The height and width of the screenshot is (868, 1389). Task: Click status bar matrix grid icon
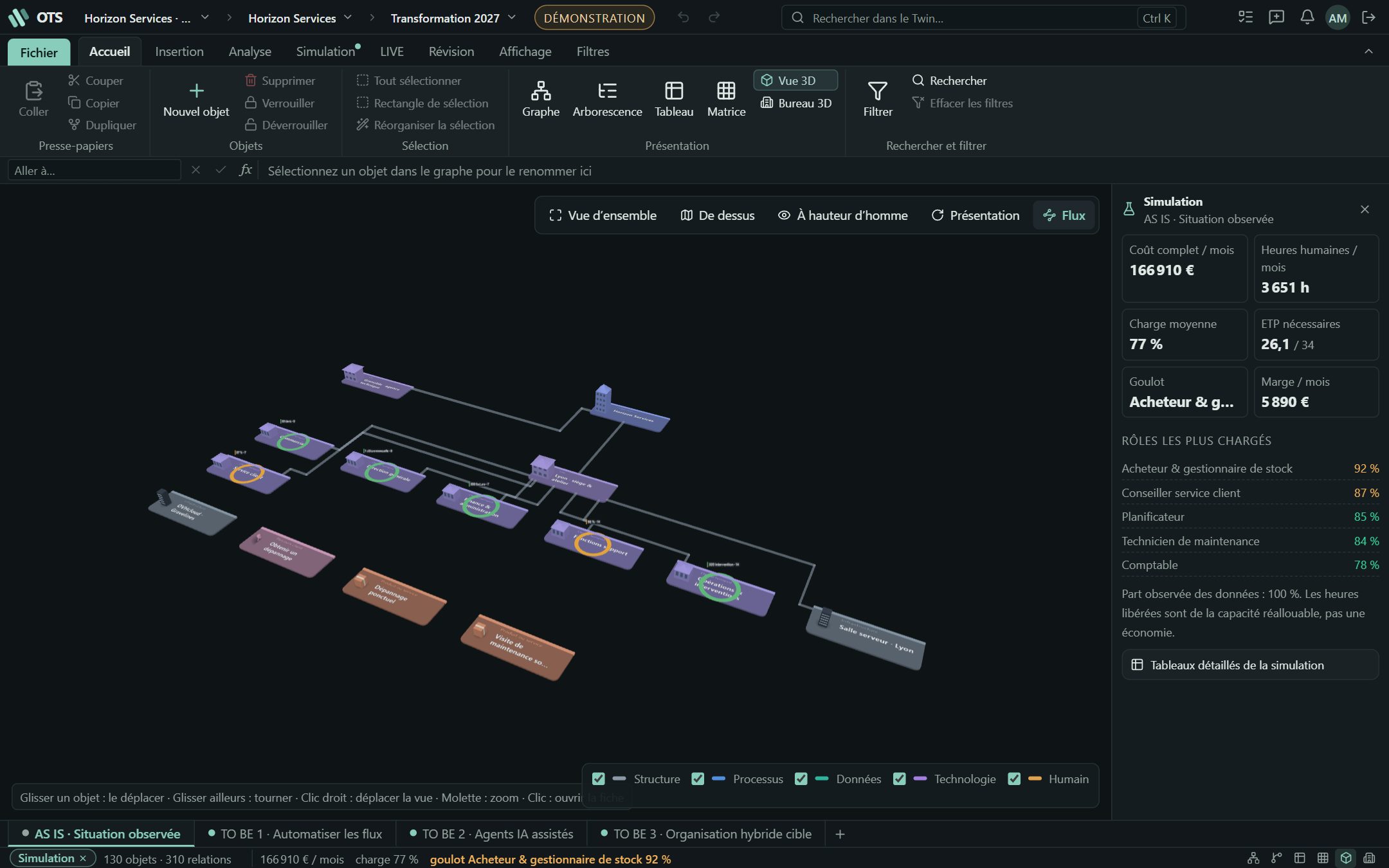[1323, 858]
